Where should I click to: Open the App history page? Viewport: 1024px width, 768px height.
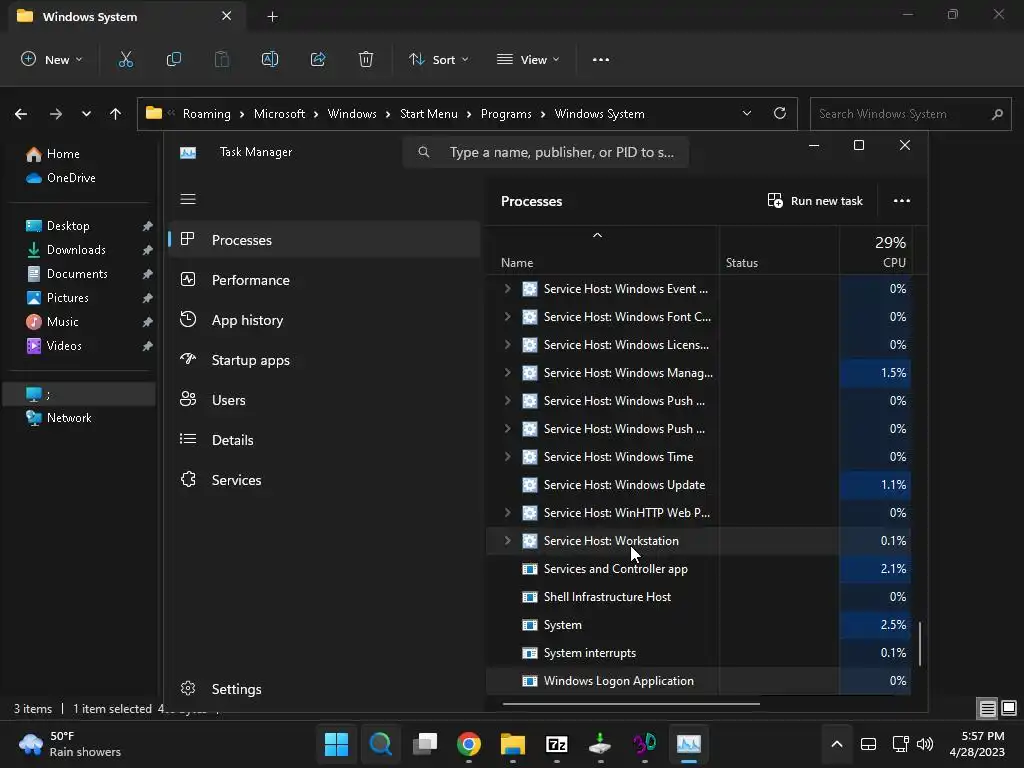[325, 320]
